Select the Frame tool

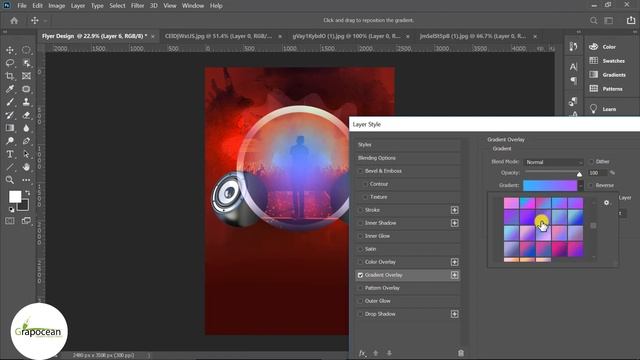(x=26, y=76)
